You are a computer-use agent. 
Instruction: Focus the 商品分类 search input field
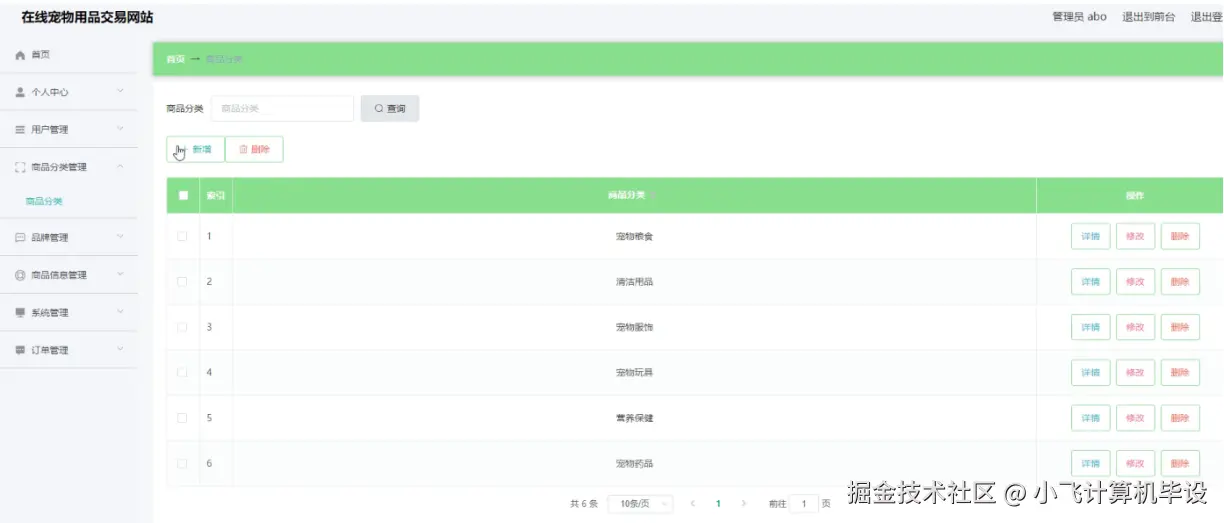(282, 108)
